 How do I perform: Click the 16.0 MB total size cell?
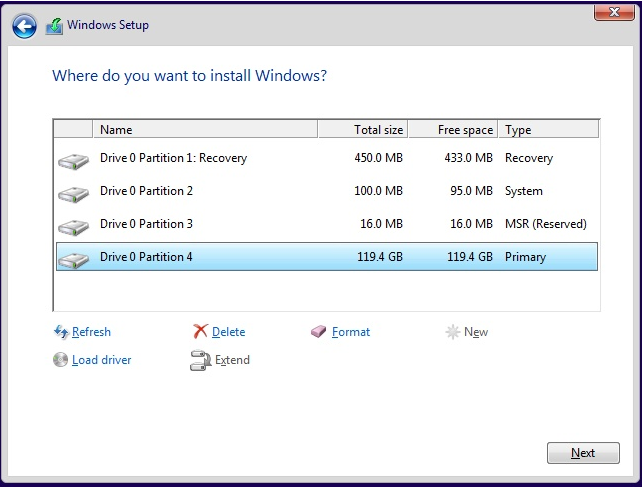pos(382,224)
